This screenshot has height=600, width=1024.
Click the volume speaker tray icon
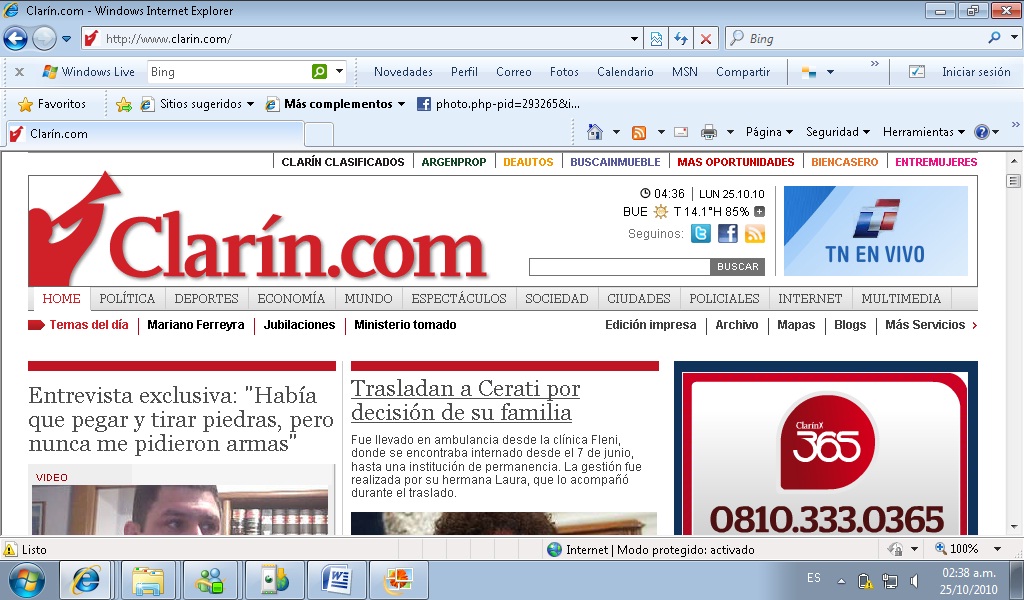coord(914,580)
